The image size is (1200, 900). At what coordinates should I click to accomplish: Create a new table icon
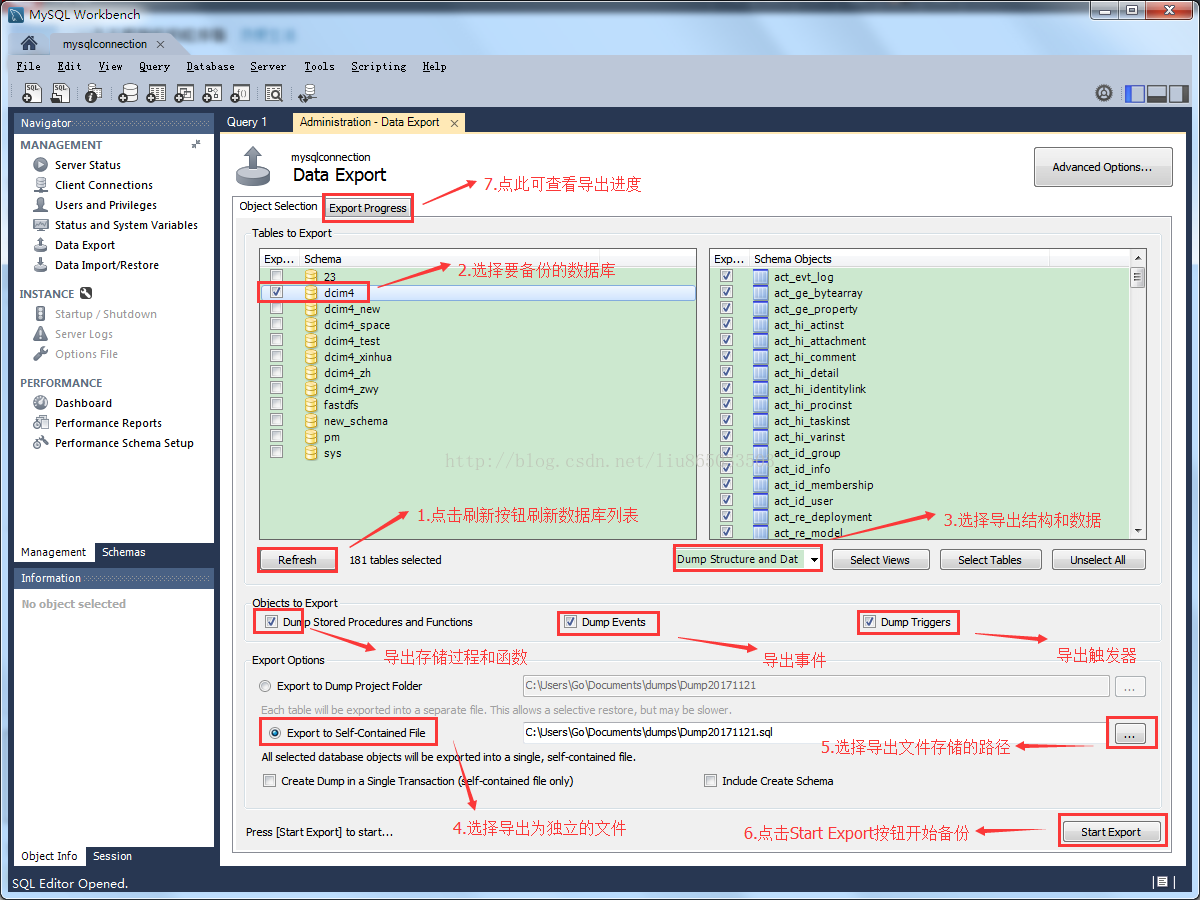click(156, 93)
